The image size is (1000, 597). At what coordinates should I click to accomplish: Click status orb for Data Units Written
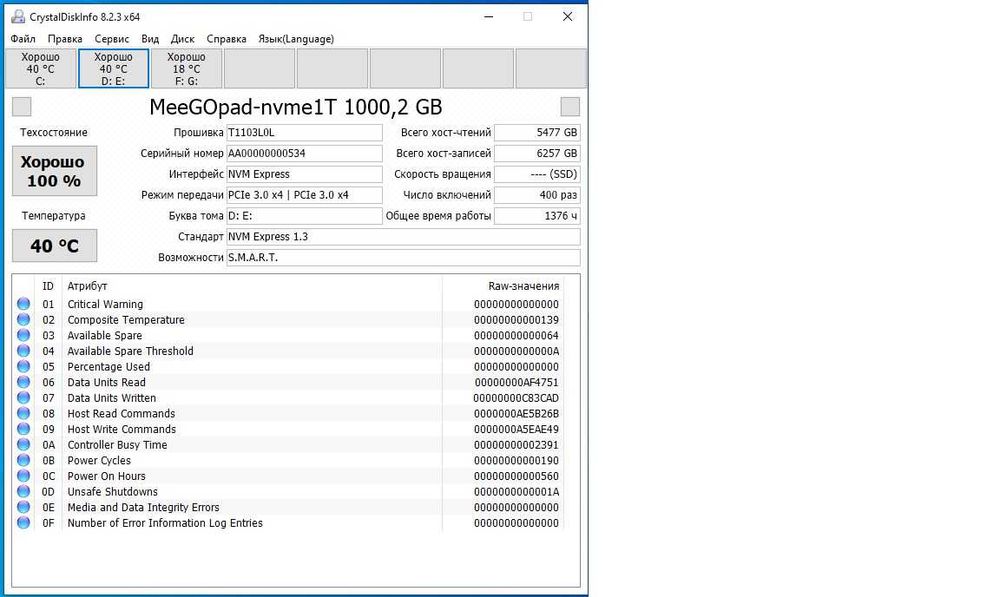coord(24,397)
